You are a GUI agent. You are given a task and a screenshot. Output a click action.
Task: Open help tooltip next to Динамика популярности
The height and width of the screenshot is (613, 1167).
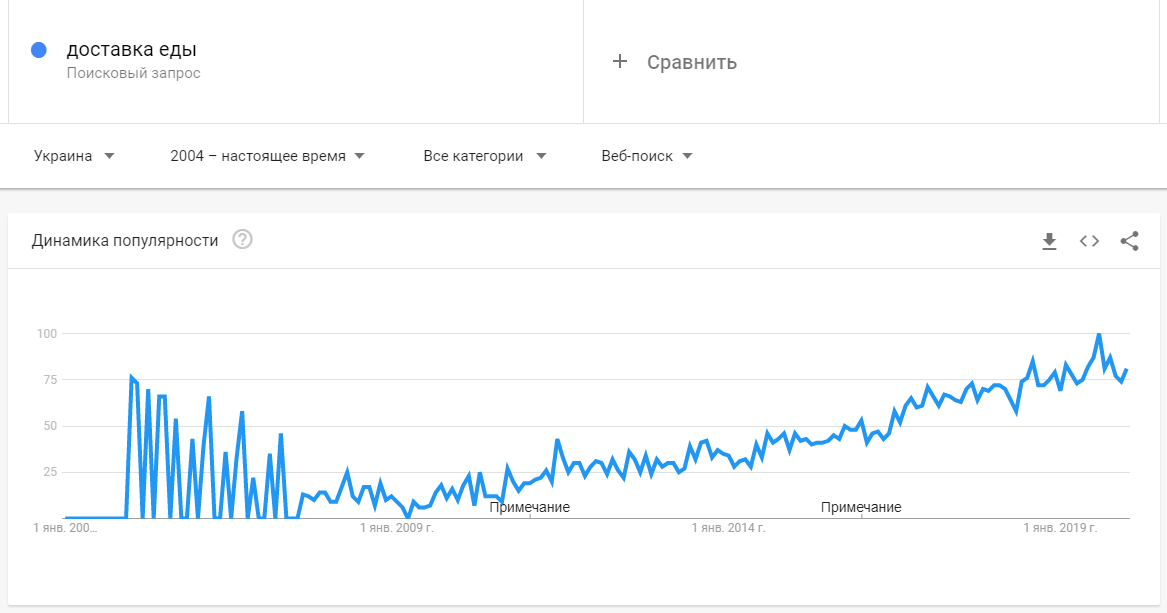coord(243,240)
